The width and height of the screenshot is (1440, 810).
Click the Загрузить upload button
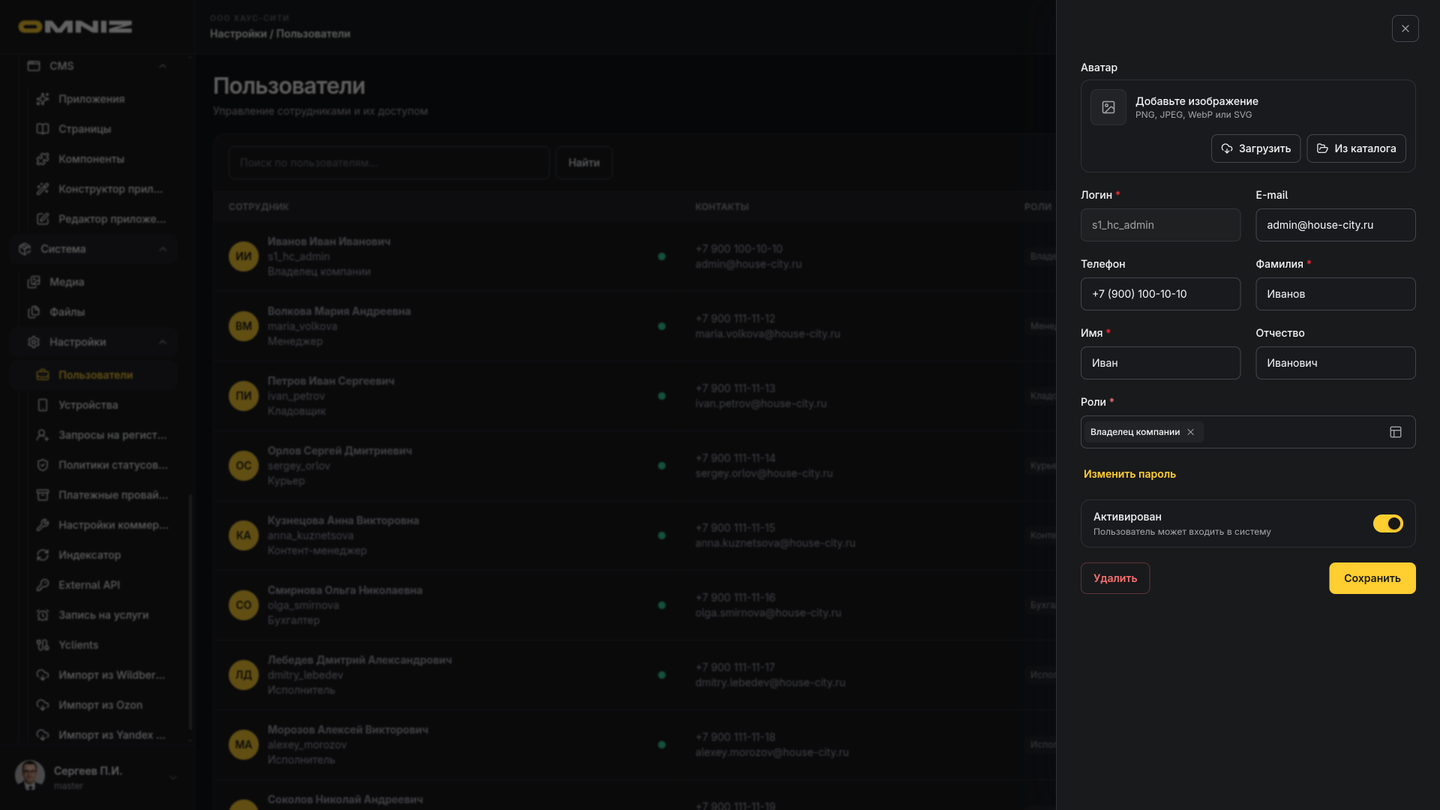(x=1256, y=148)
